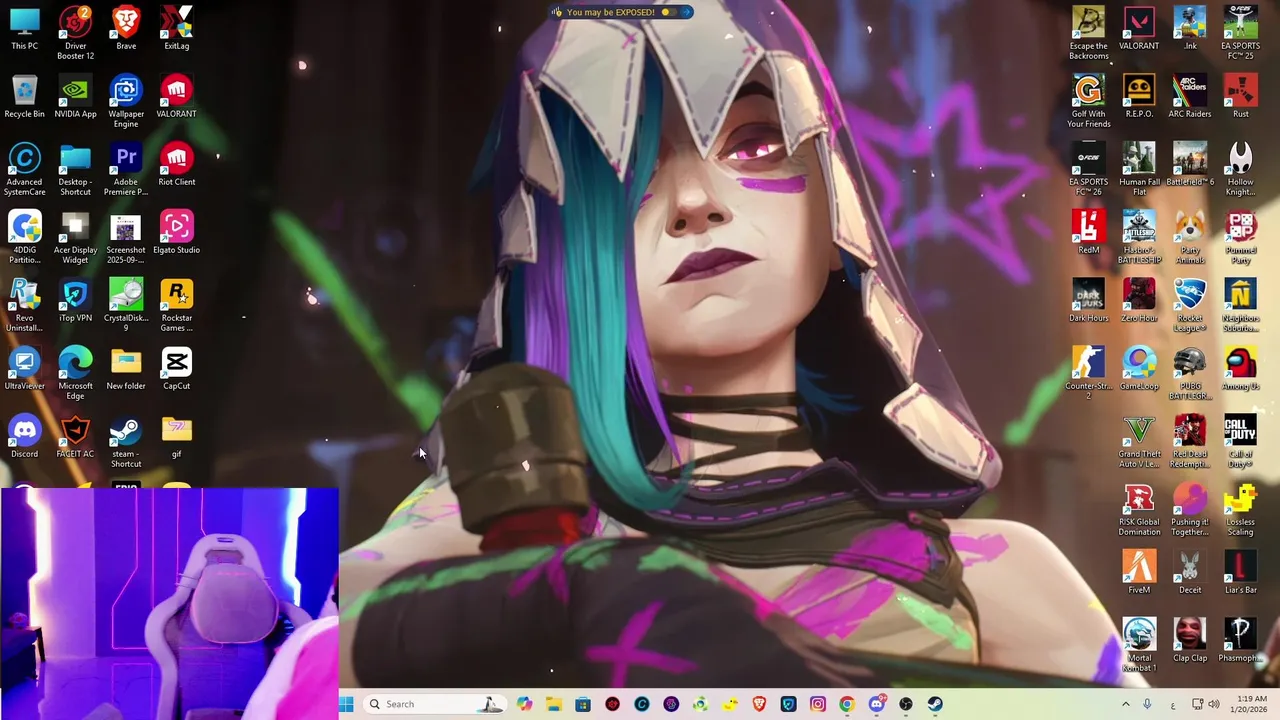Launch R.E.P.O. game shortcut
The width and height of the screenshot is (1280, 720).
1139,96
